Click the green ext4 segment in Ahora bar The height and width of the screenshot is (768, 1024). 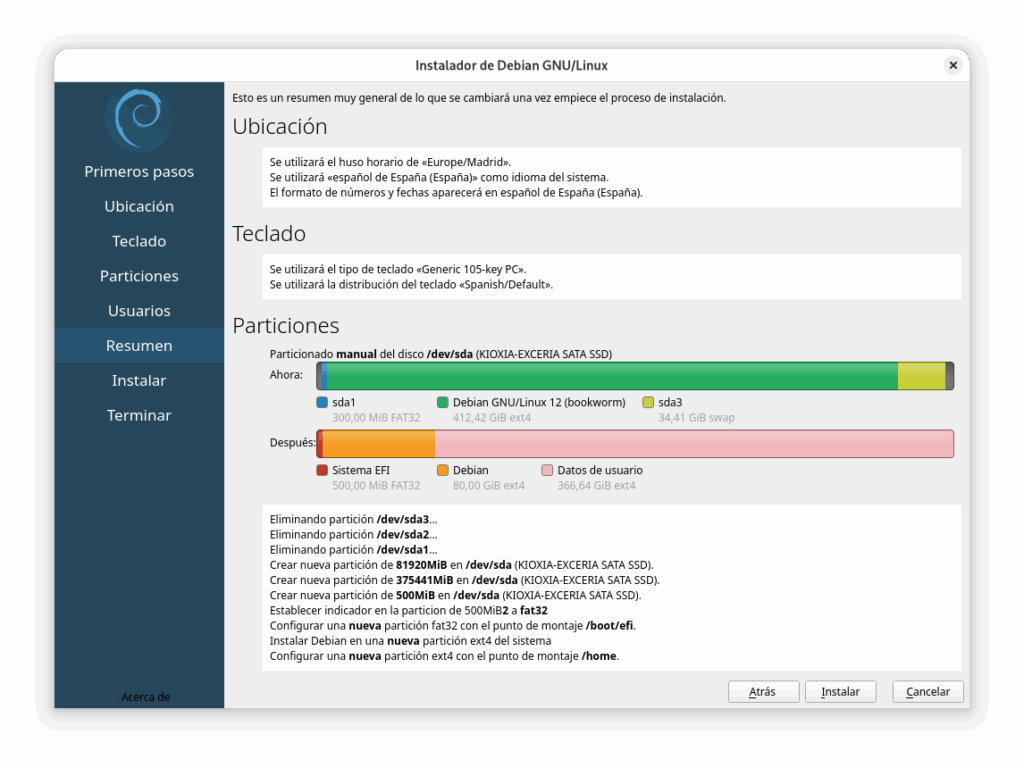612,376
